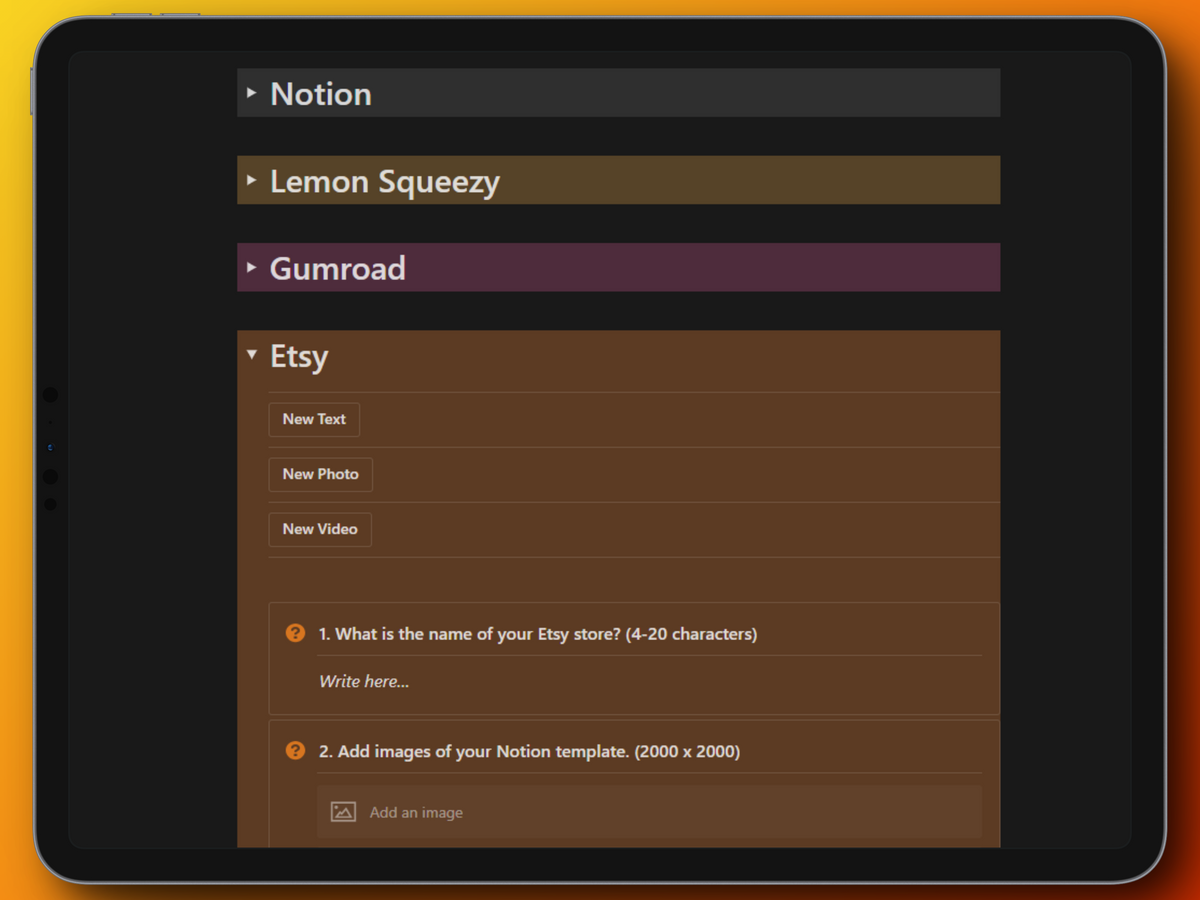The width and height of the screenshot is (1200, 900).
Task: Click the blue sensor dot on tablet bezel
Action: coord(50,447)
